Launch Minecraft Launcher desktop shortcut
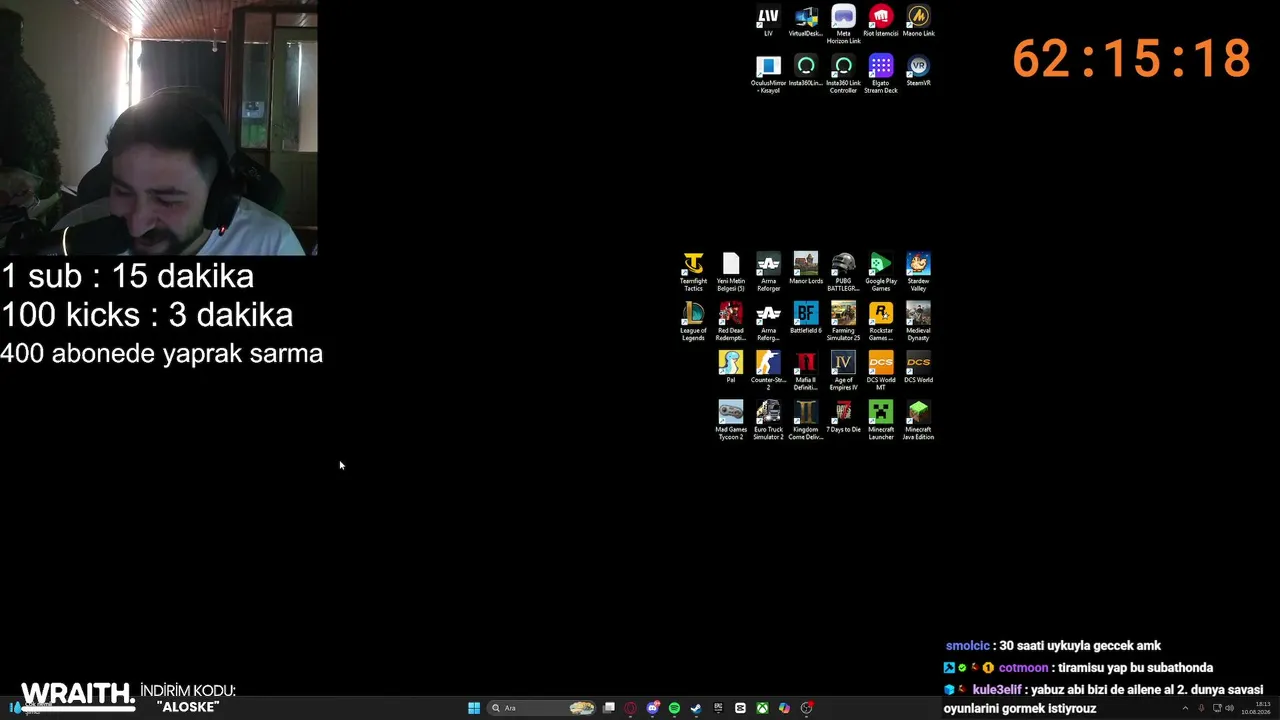 [881, 421]
